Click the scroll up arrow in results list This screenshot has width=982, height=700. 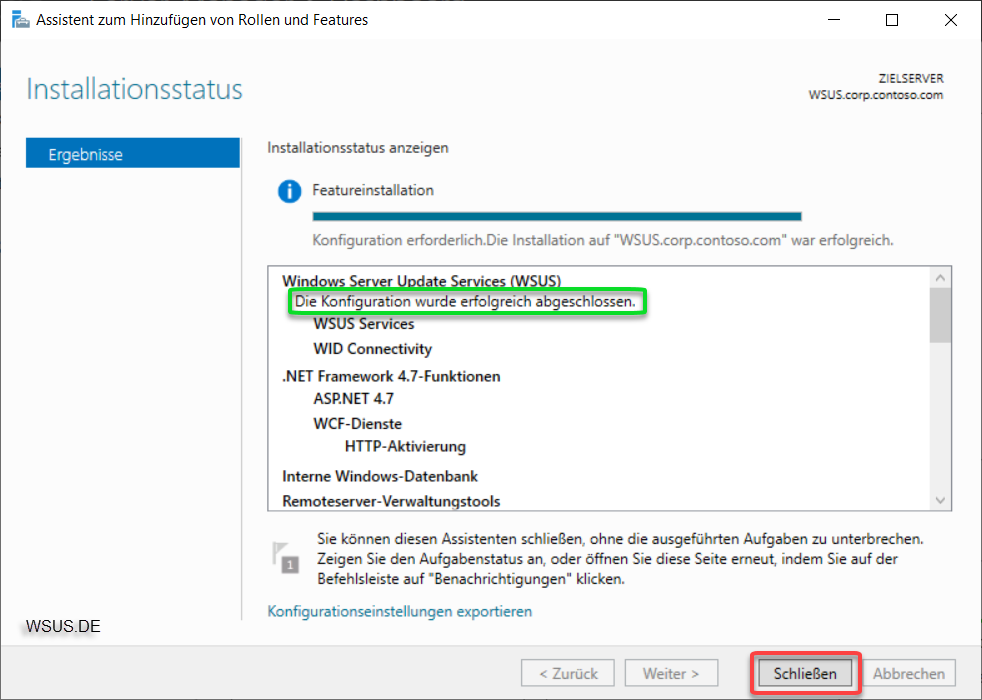point(940,277)
